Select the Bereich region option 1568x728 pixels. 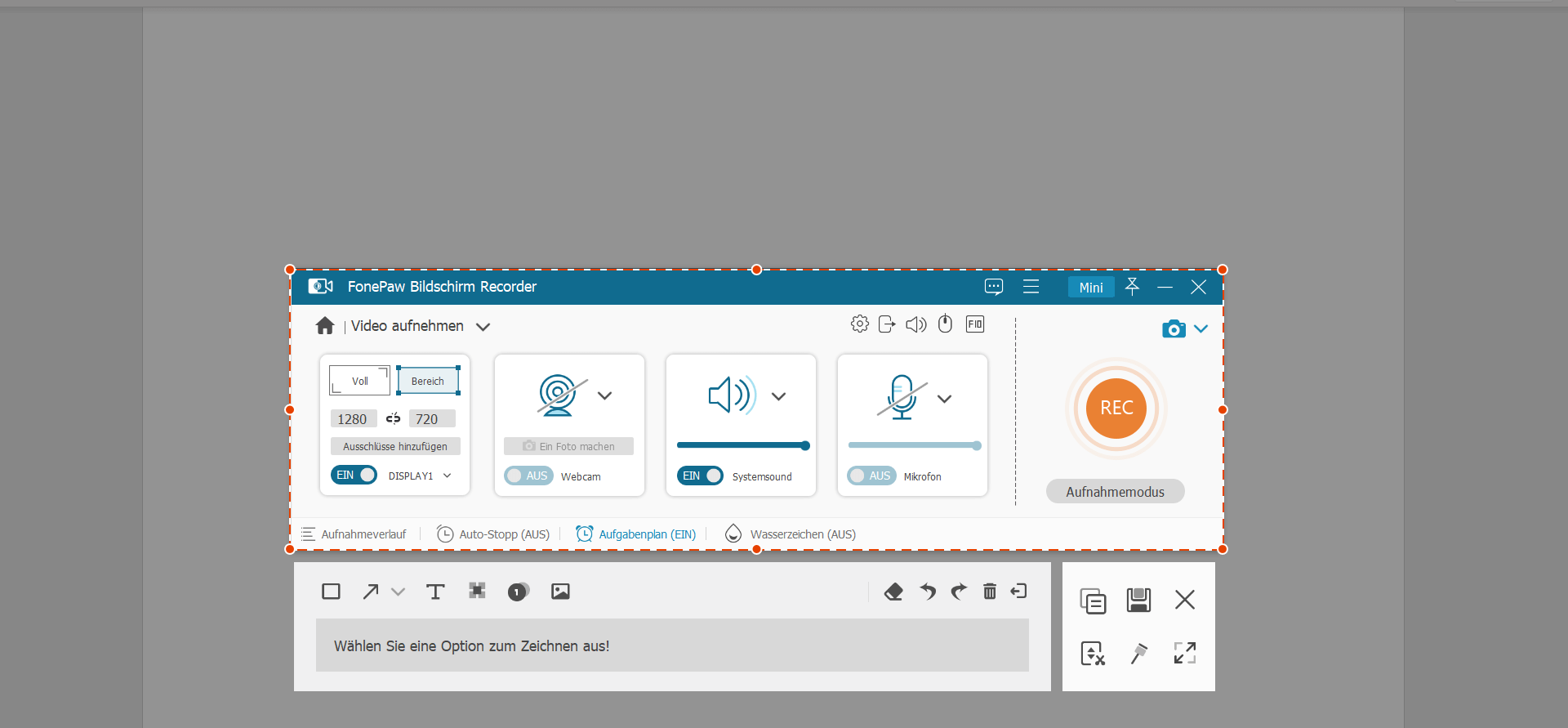(428, 381)
